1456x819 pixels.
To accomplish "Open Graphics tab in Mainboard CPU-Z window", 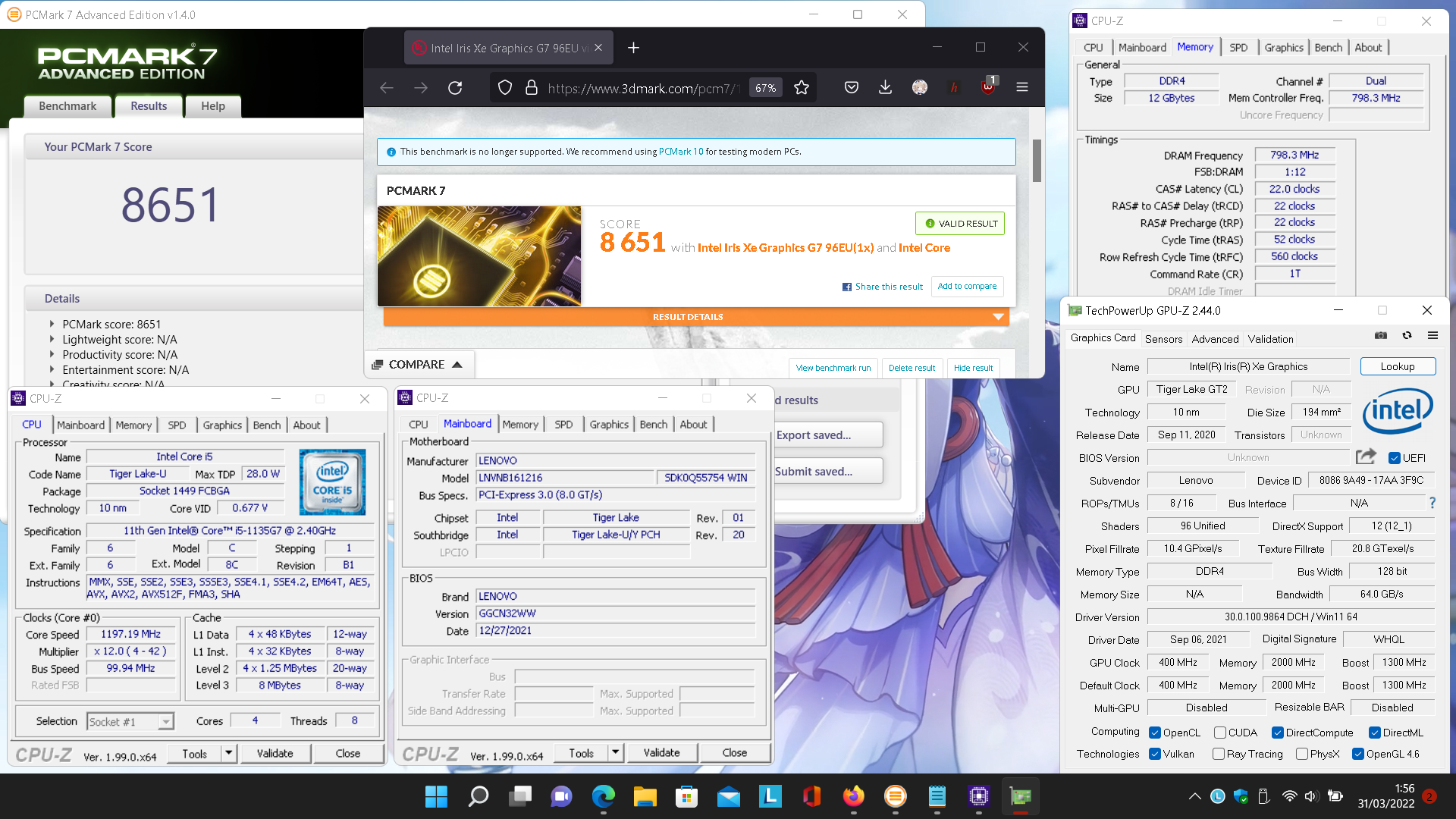I will (609, 425).
